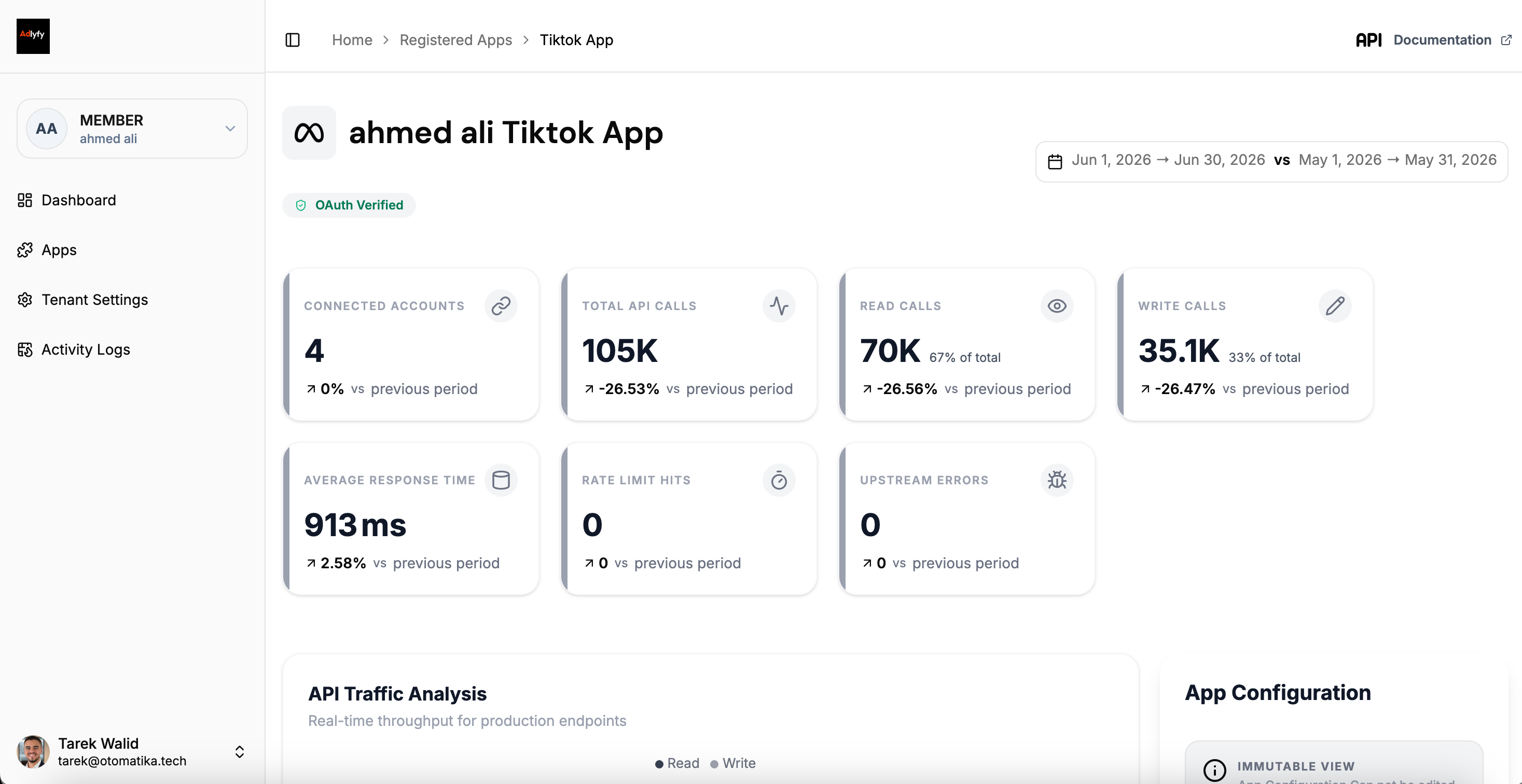
Task: Click the Apps puzzle icon
Action: (25, 250)
